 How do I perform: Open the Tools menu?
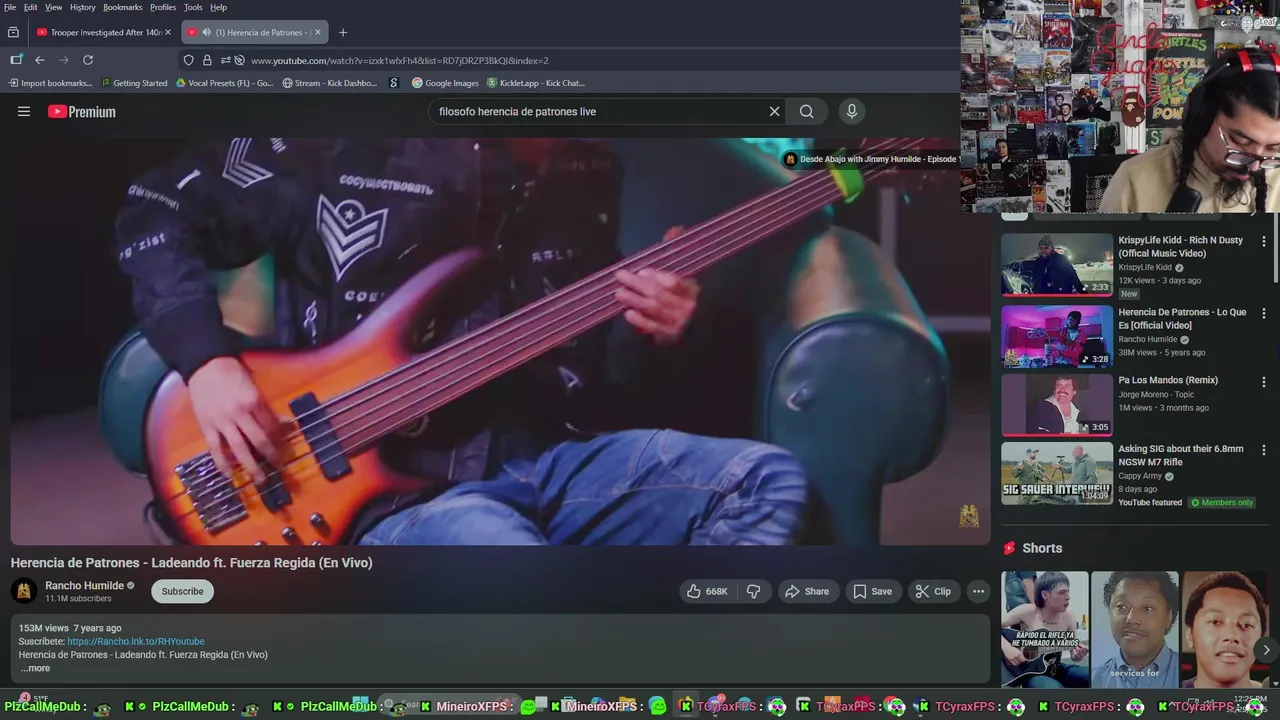(193, 7)
